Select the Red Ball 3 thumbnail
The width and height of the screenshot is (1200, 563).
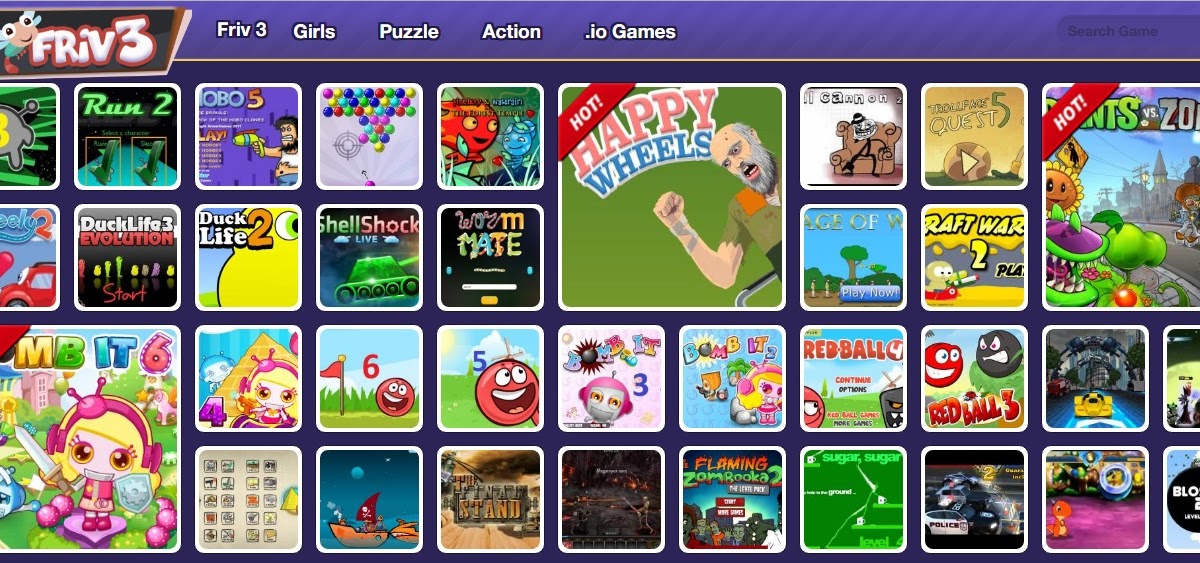(974, 379)
